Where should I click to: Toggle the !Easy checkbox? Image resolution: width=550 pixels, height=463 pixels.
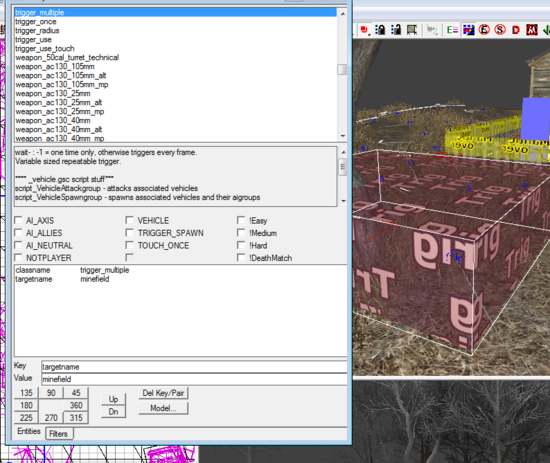point(241,220)
